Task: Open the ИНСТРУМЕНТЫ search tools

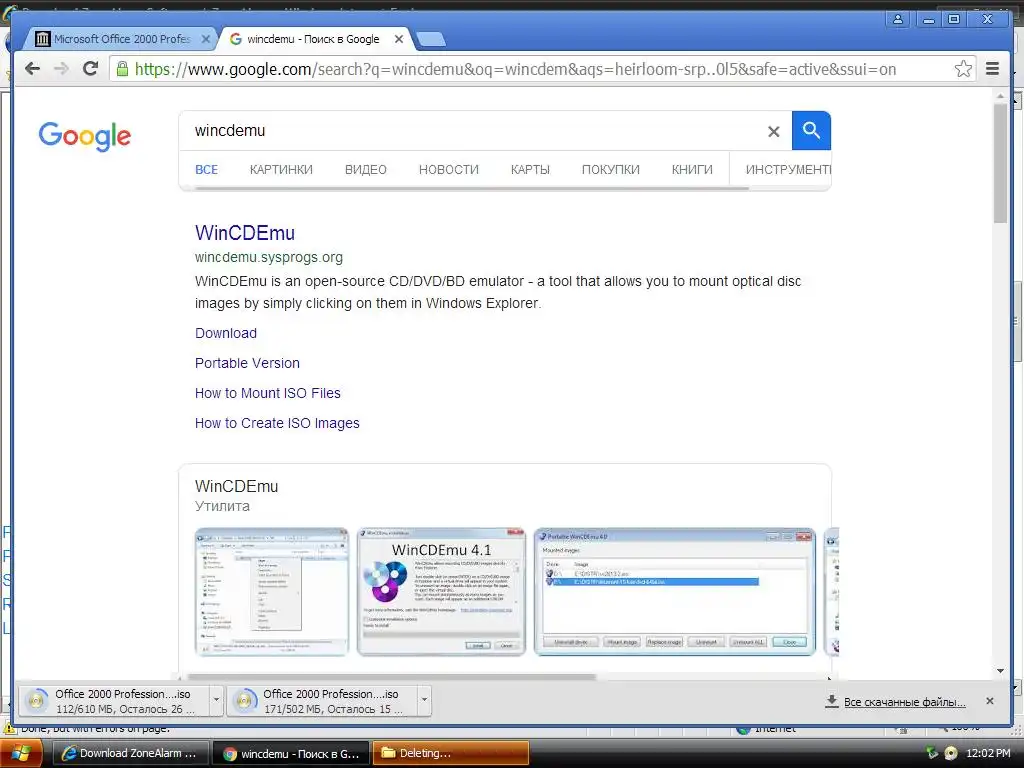Action: [x=788, y=170]
